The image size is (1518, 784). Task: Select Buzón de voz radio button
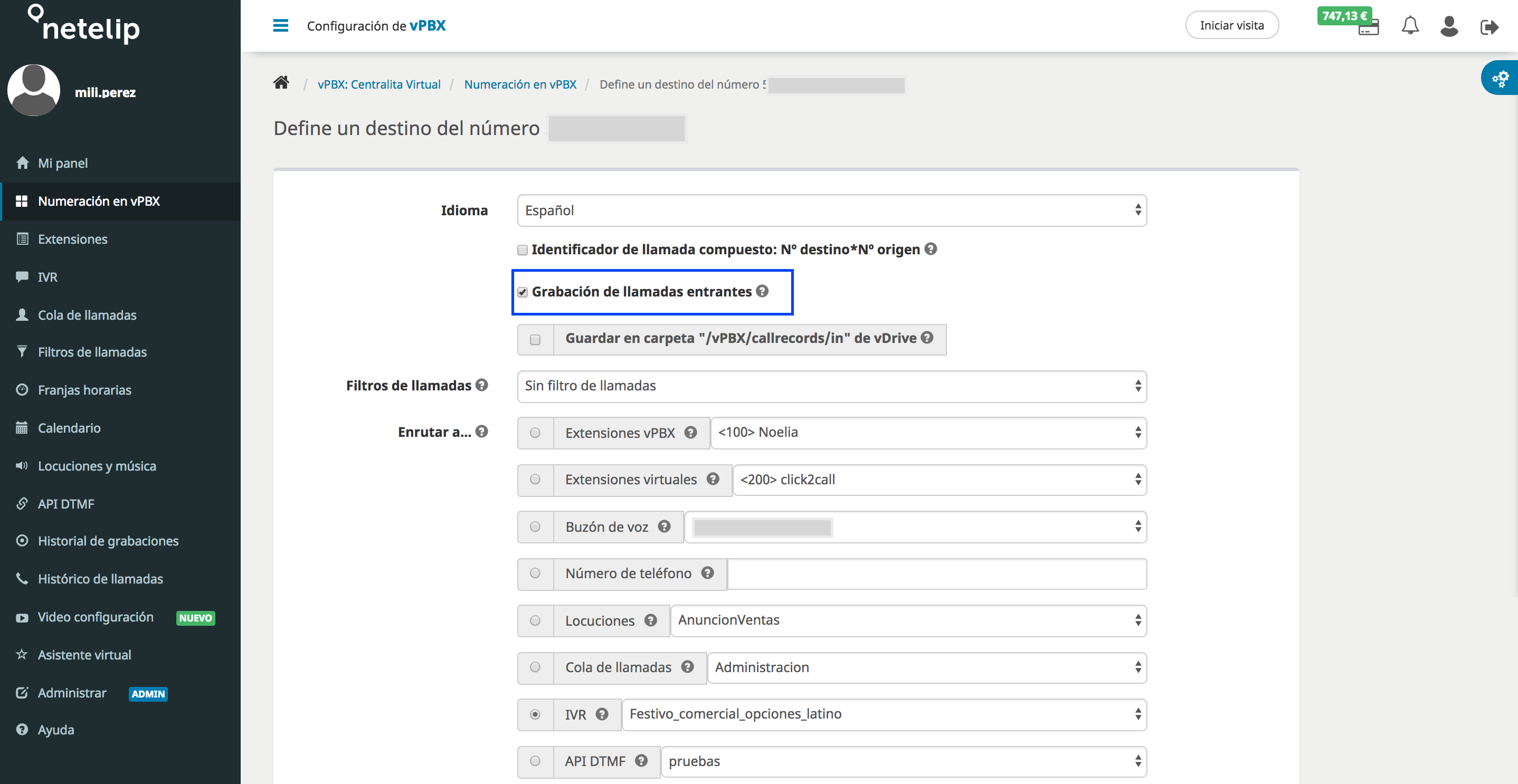pyautogui.click(x=535, y=527)
